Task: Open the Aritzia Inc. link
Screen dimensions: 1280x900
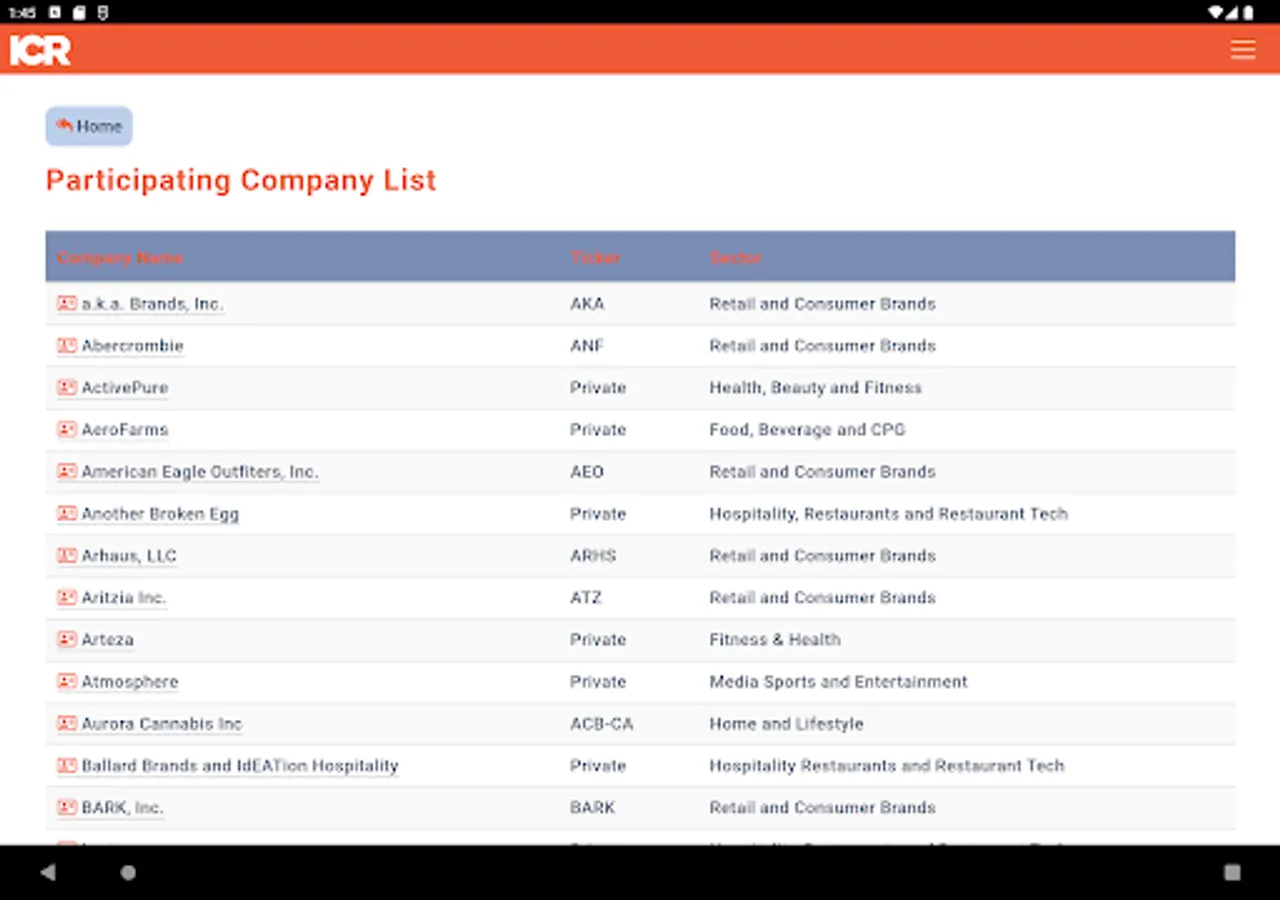Action: [124, 598]
